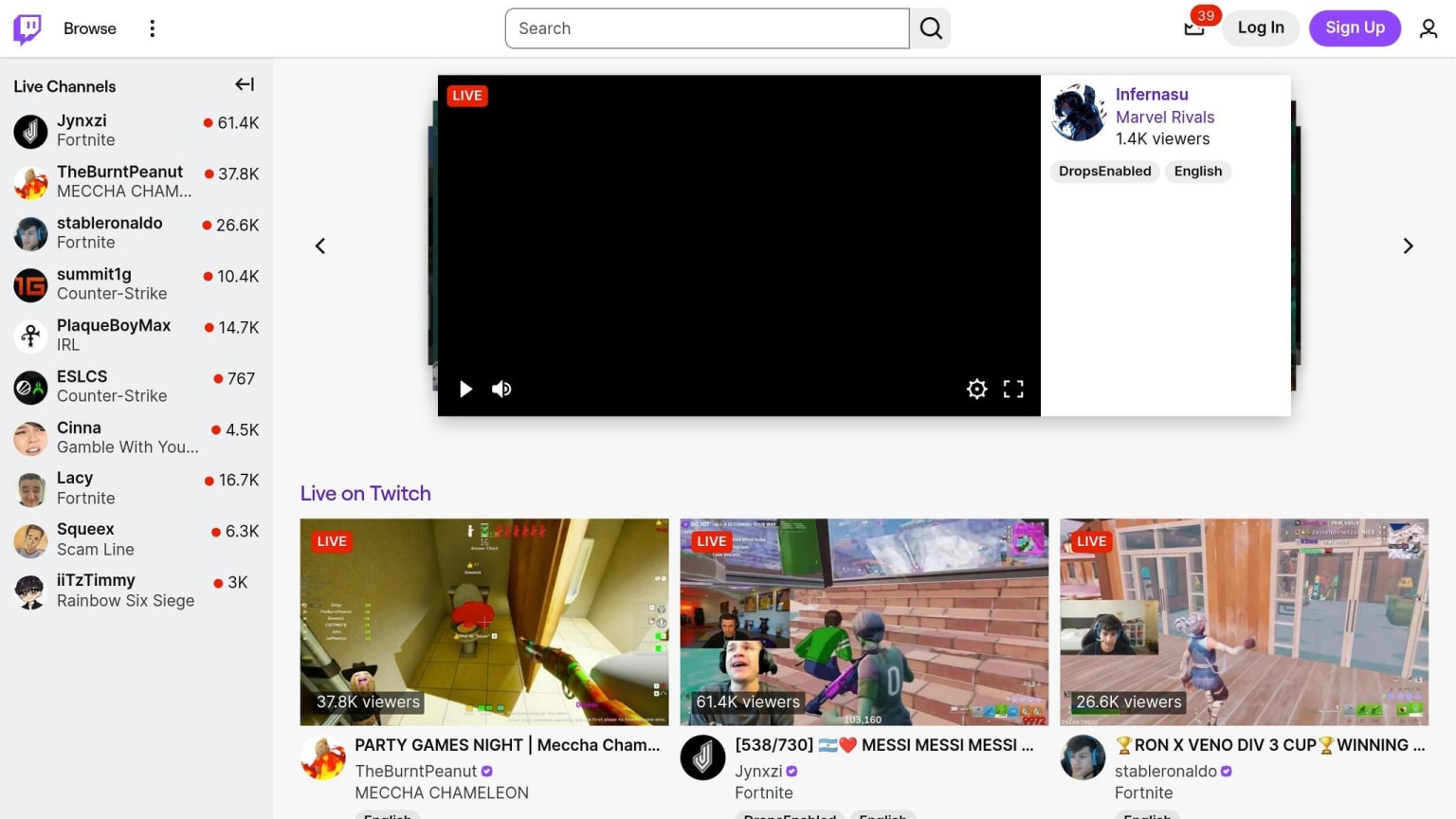
Task: Open RON X VENO DIV 3 CUP title
Action: (x=1270, y=745)
